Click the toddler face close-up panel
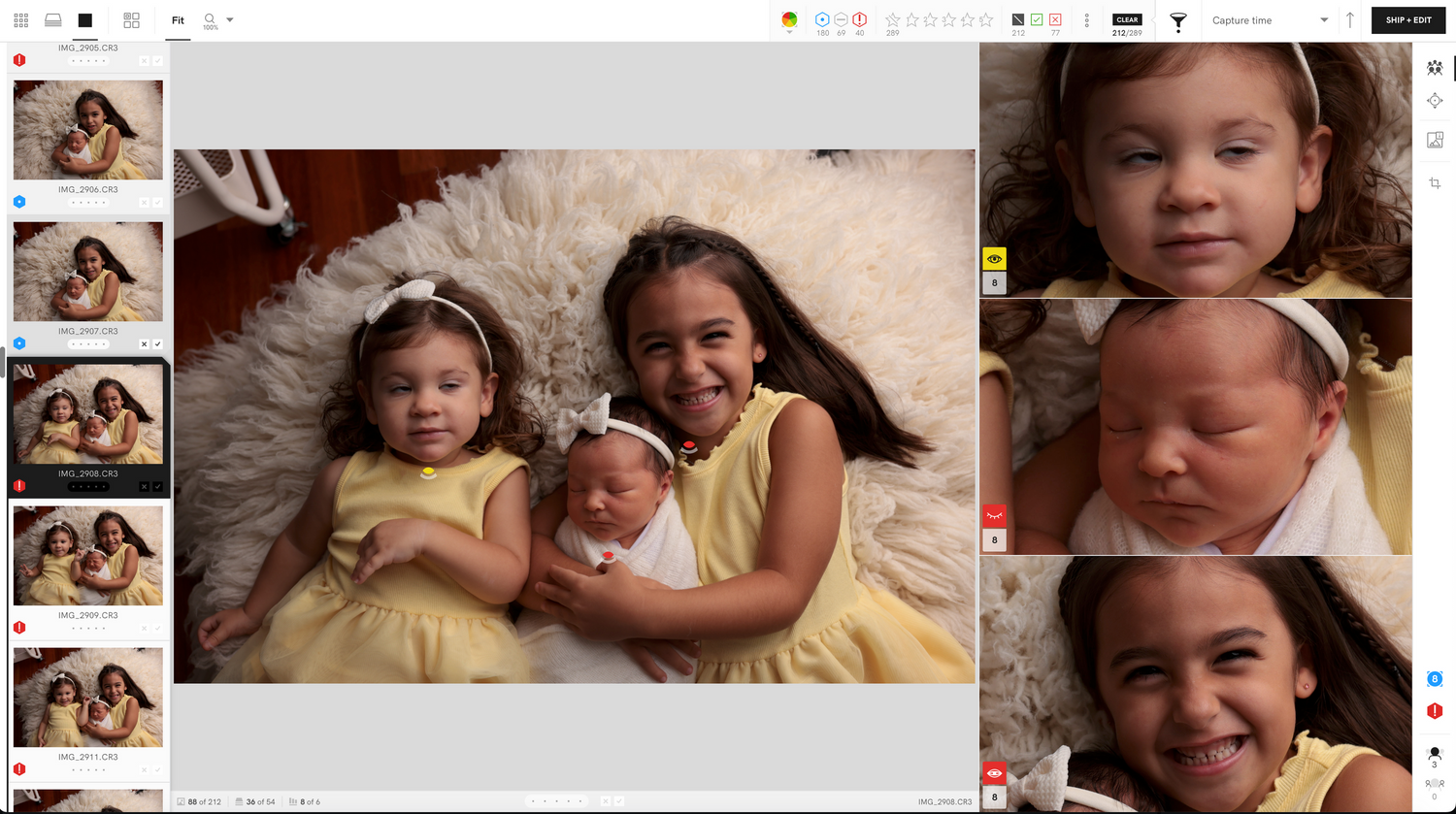The height and width of the screenshot is (814, 1456). click(x=1196, y=170)
